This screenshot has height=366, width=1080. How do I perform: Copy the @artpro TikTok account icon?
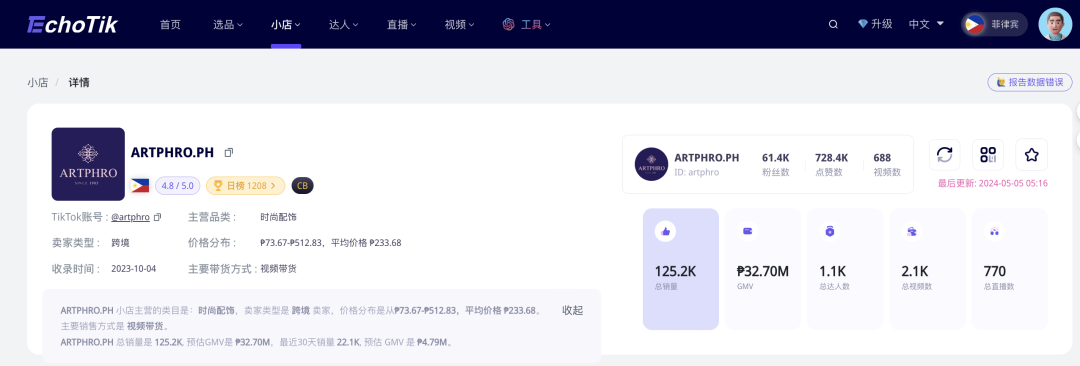[x=158, y=217]
